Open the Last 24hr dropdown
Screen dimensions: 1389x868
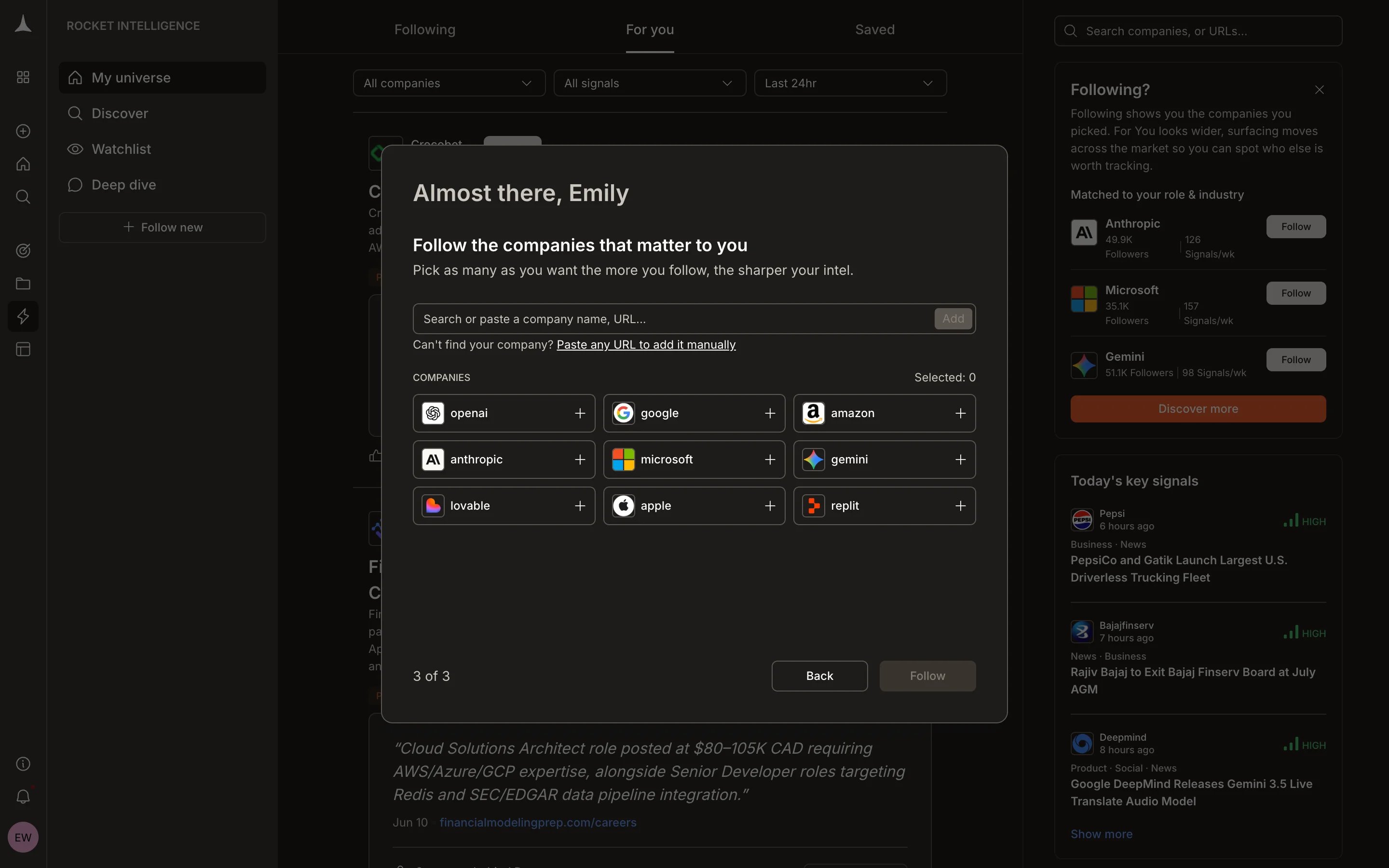(x=850, y=83)
